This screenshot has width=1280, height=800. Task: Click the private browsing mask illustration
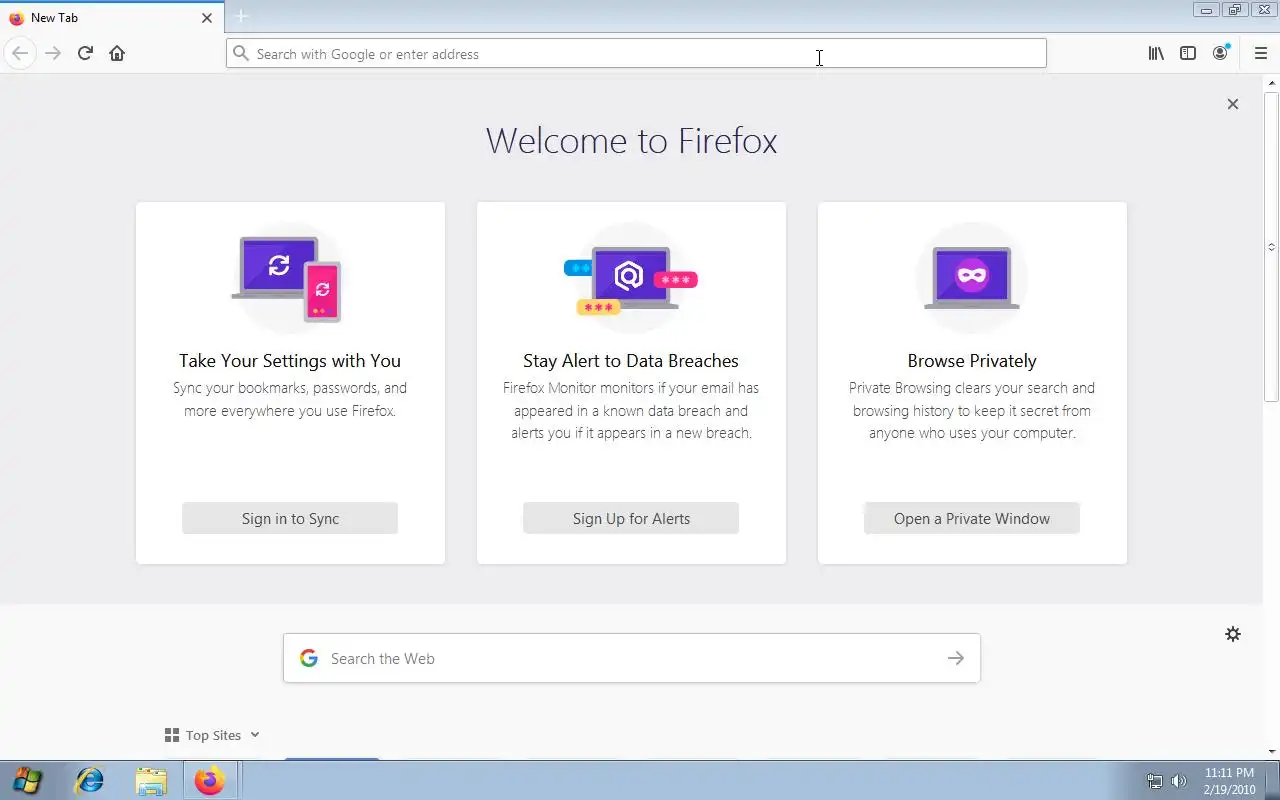pos(972,278)
